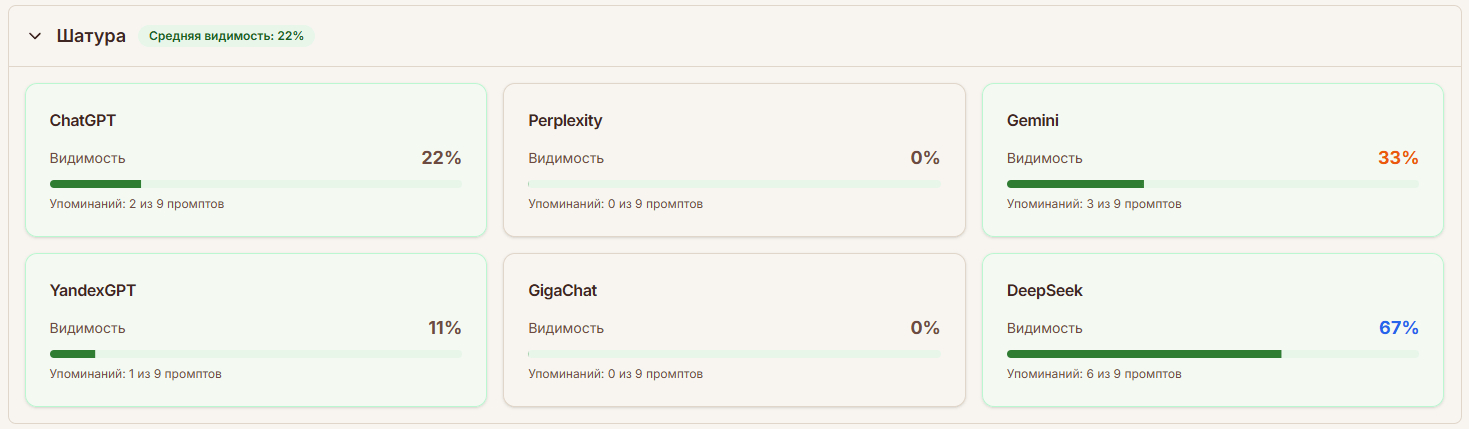Screen dimensions: 1469x429
Task: Click DeepSeek mentions text 6 из 9
Action: (x=1094, y=374)
